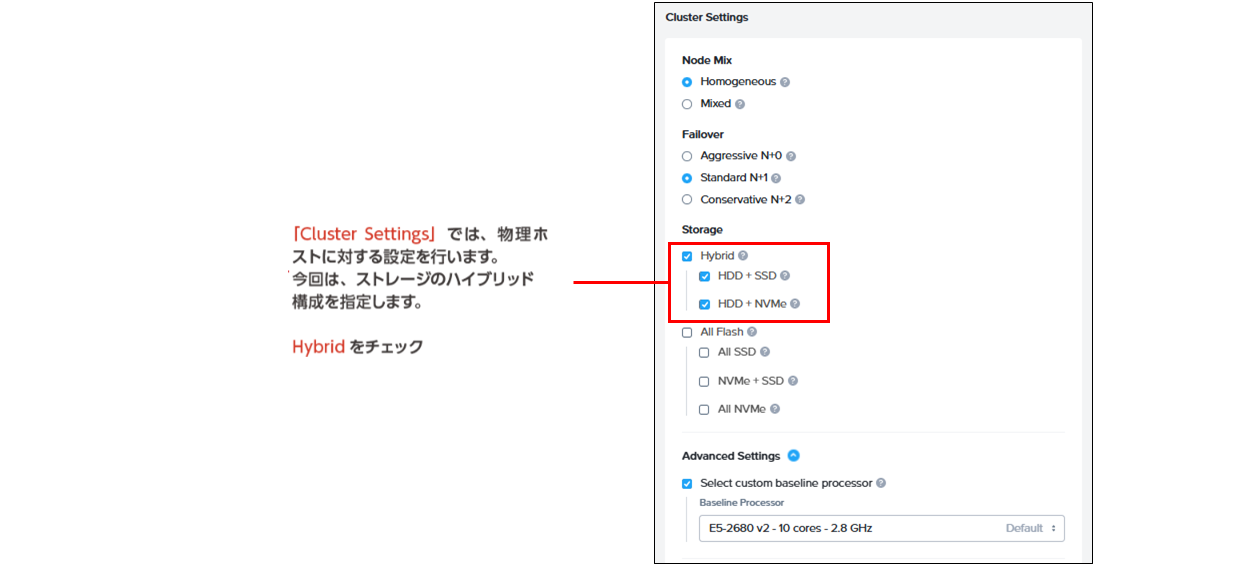Check the NVMe + SSD option
This screenshot has width=1244, height=564.
(705, 381)
